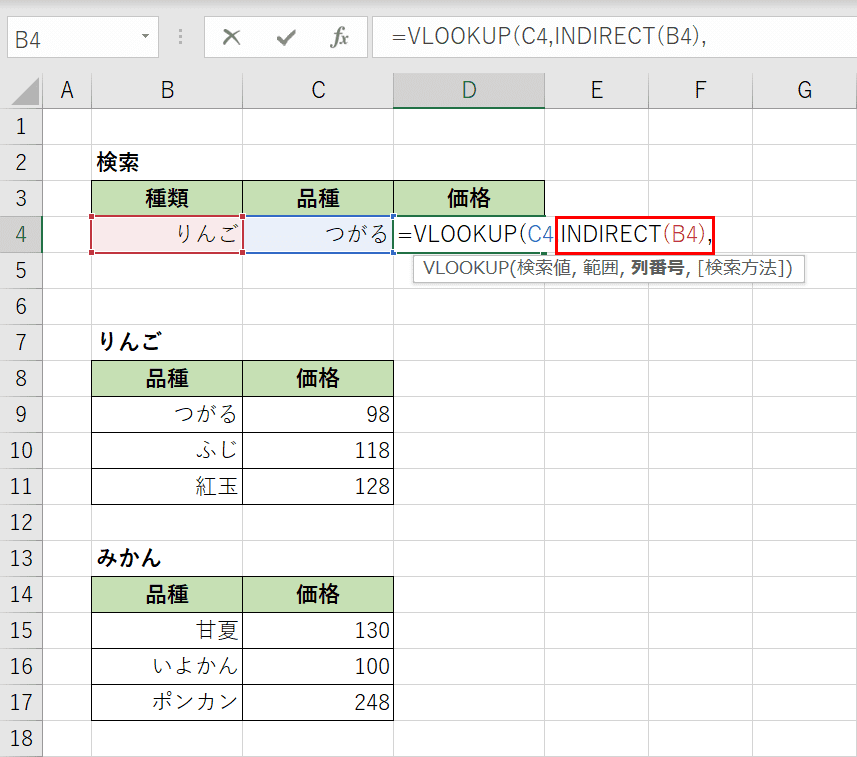857x757 pixels.
Task: Click the formula bar options dots handle
Action: [x=180, y=37]
